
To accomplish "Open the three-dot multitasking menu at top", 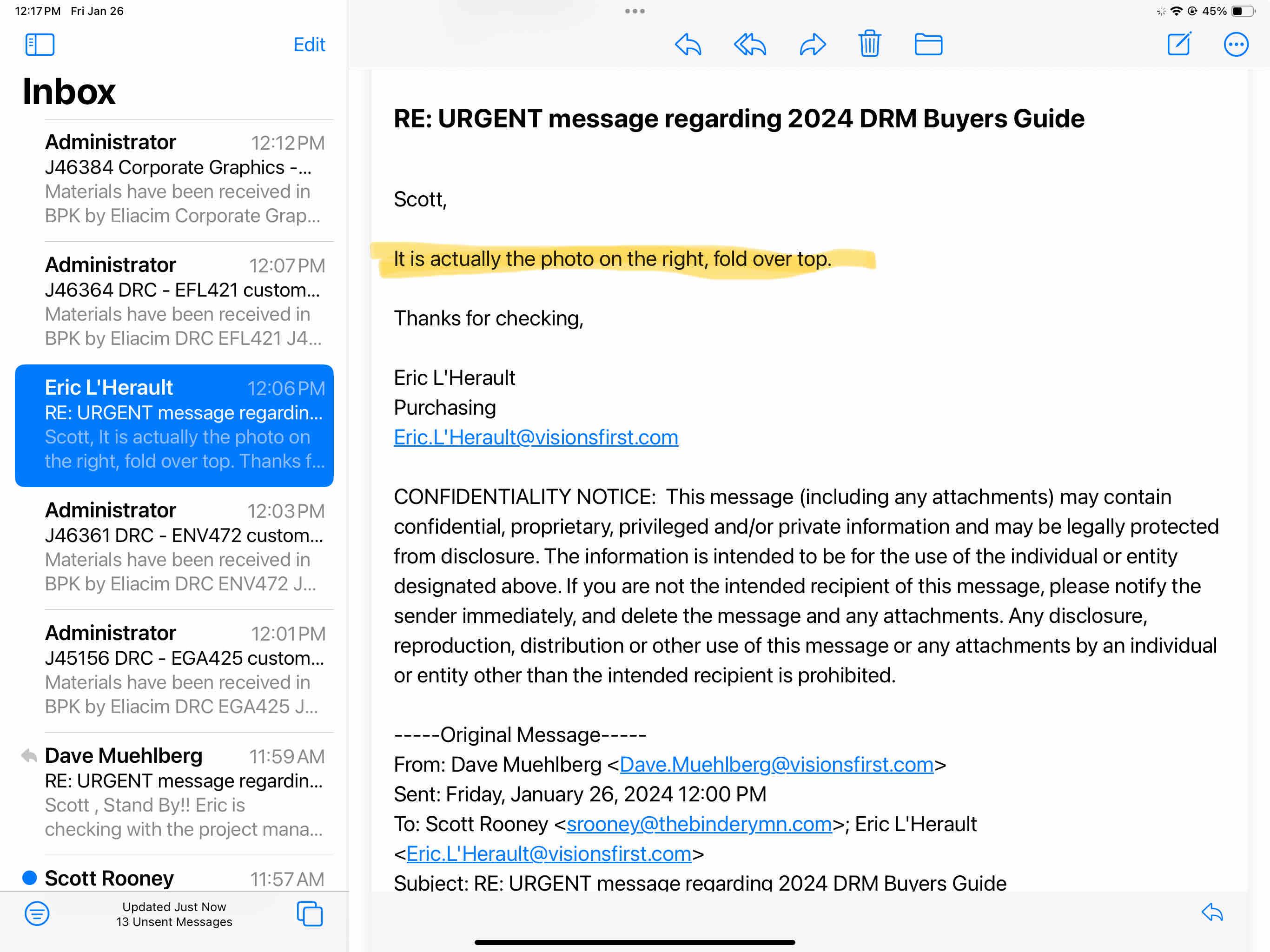I will click(x=635, y=11).
